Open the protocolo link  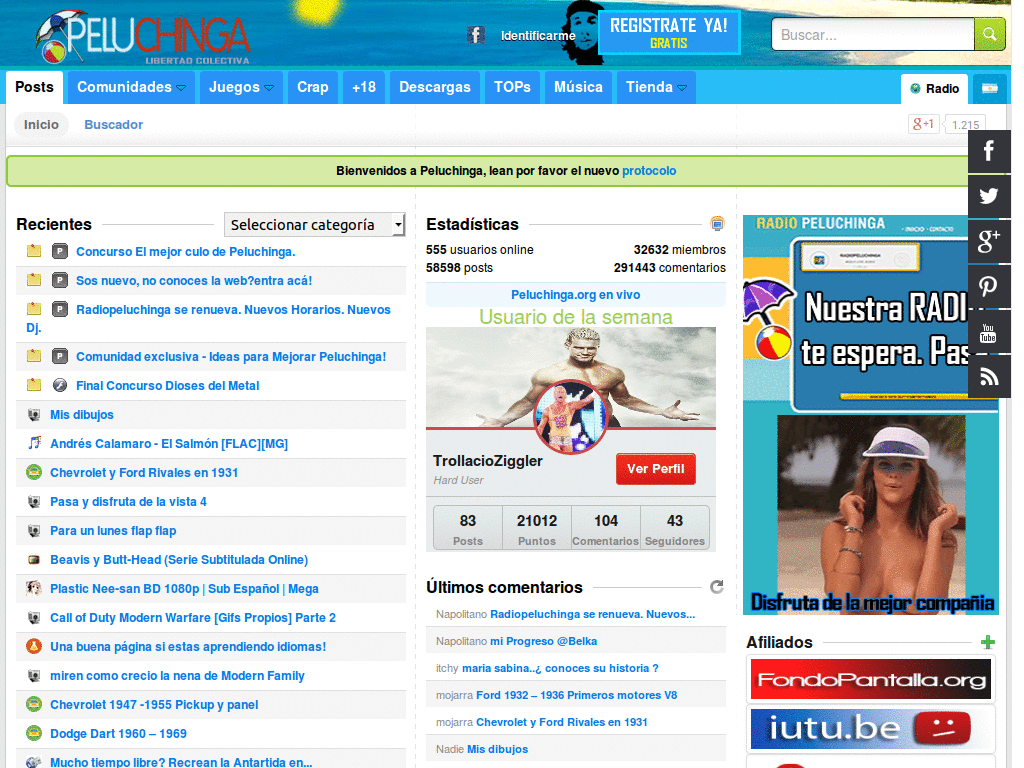tap(649, 171)
